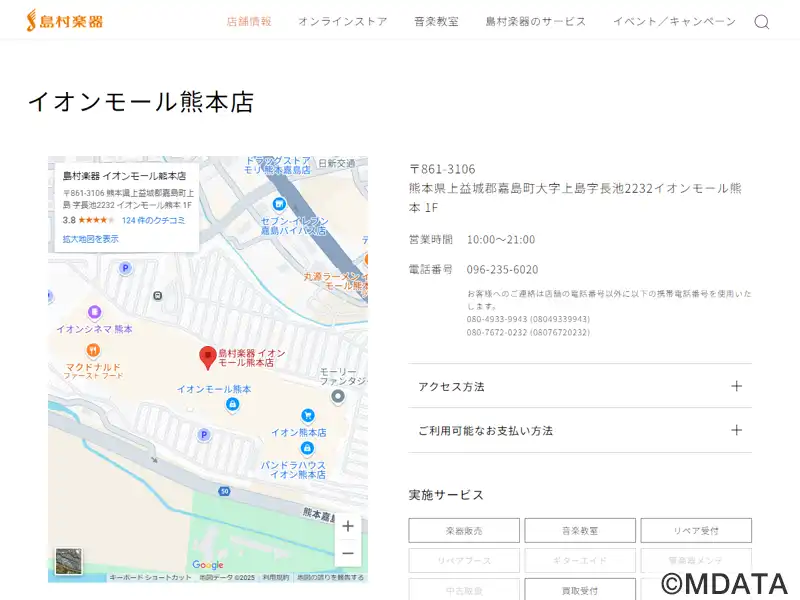Click the 楽器販売 service button

click(464, 531)
